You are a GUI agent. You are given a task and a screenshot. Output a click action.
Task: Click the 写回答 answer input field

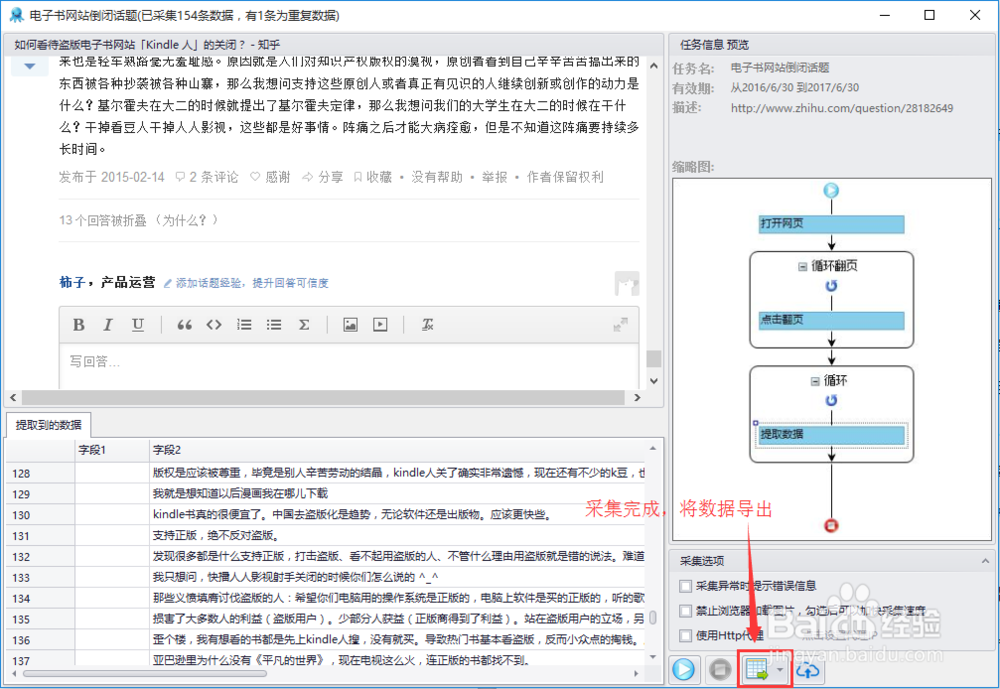point(349,366)
